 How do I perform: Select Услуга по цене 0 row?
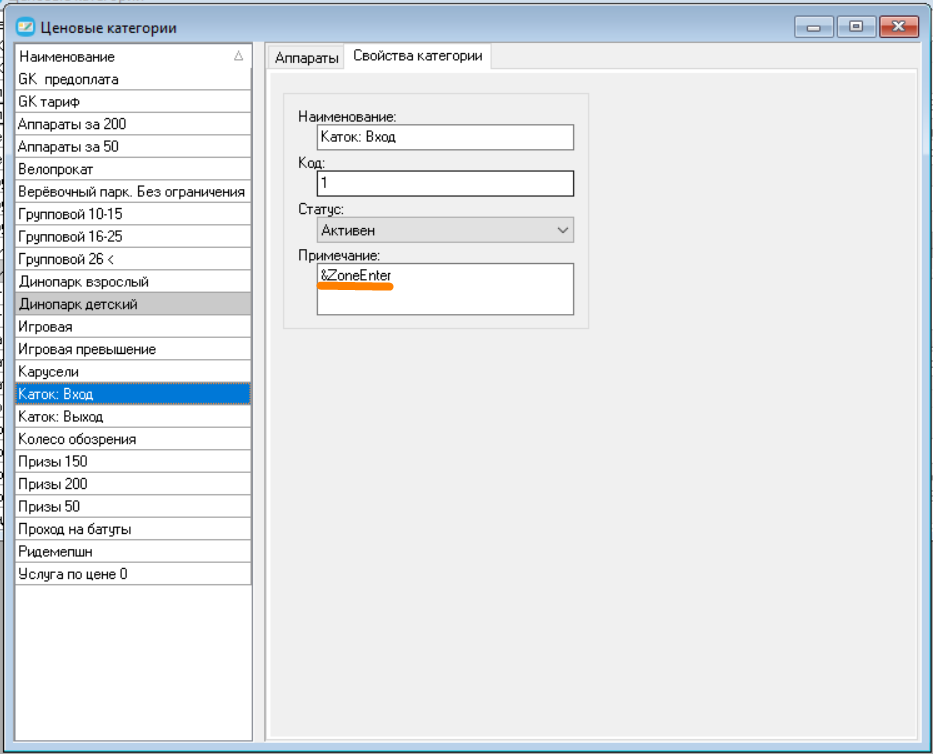[133, 574]
